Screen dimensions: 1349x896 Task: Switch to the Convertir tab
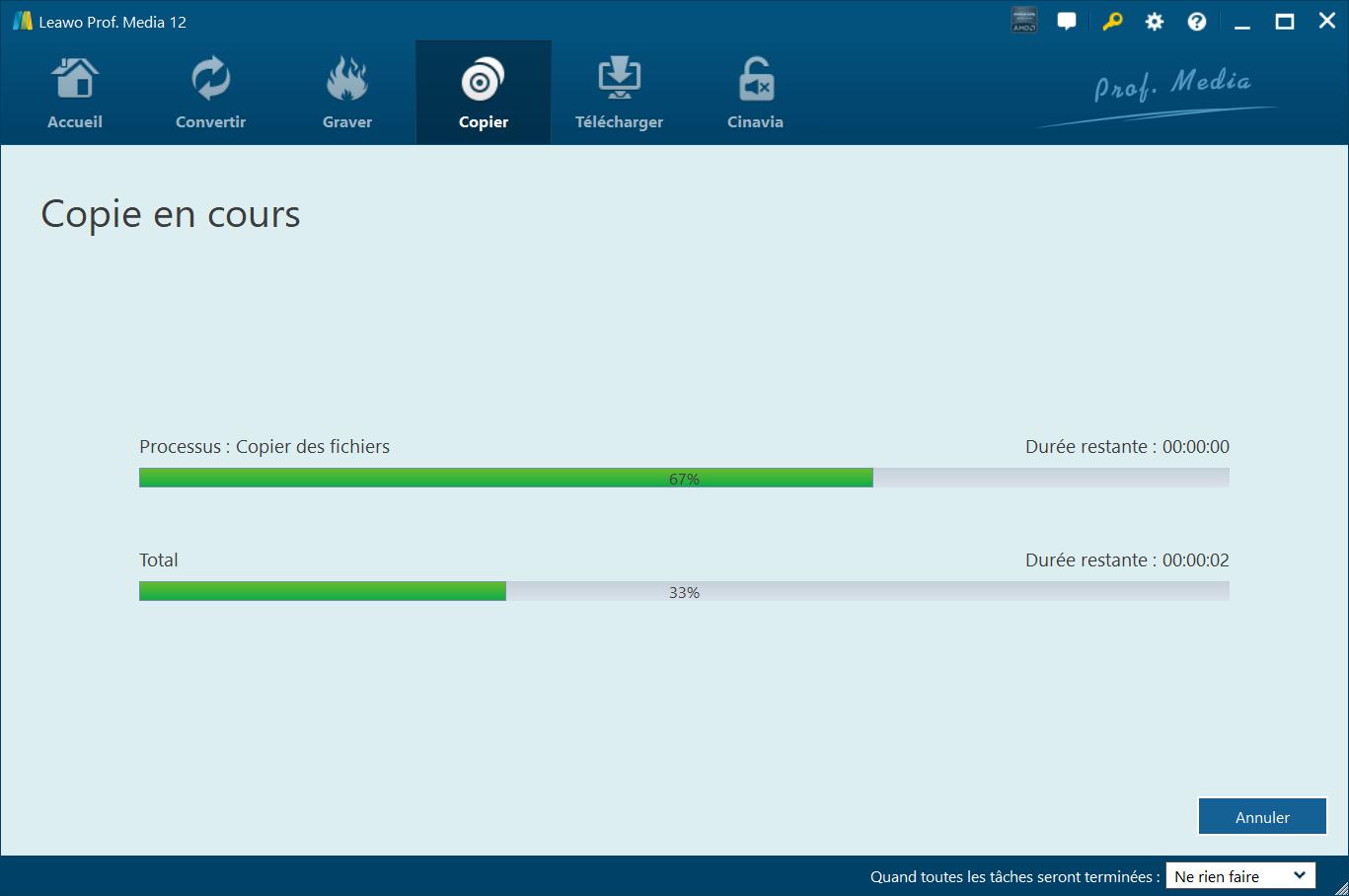pyautogui.click(x=210, y=93)
